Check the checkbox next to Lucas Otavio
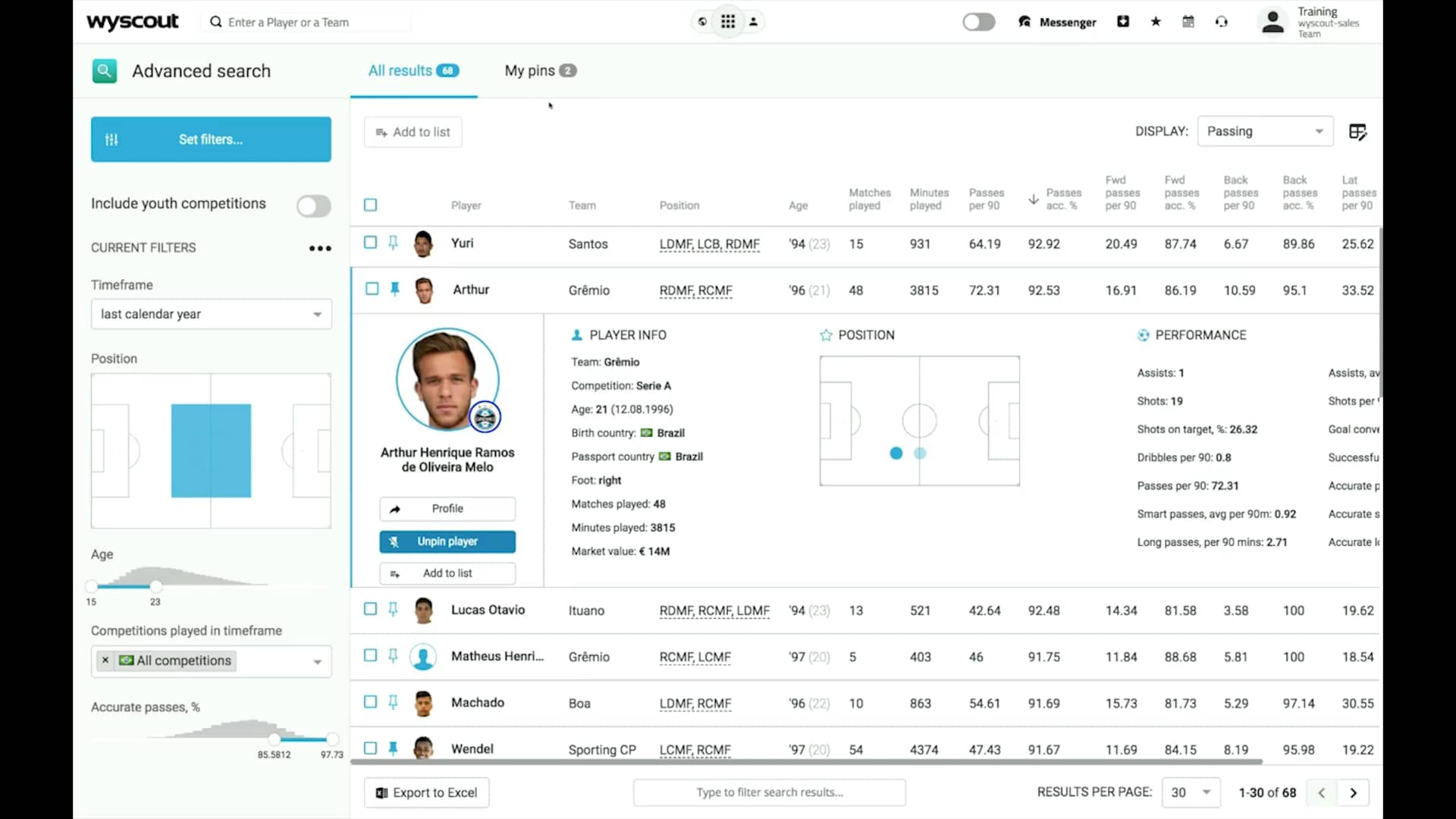This screenshot has height=819, width=1456. click(x=370, y=609)
